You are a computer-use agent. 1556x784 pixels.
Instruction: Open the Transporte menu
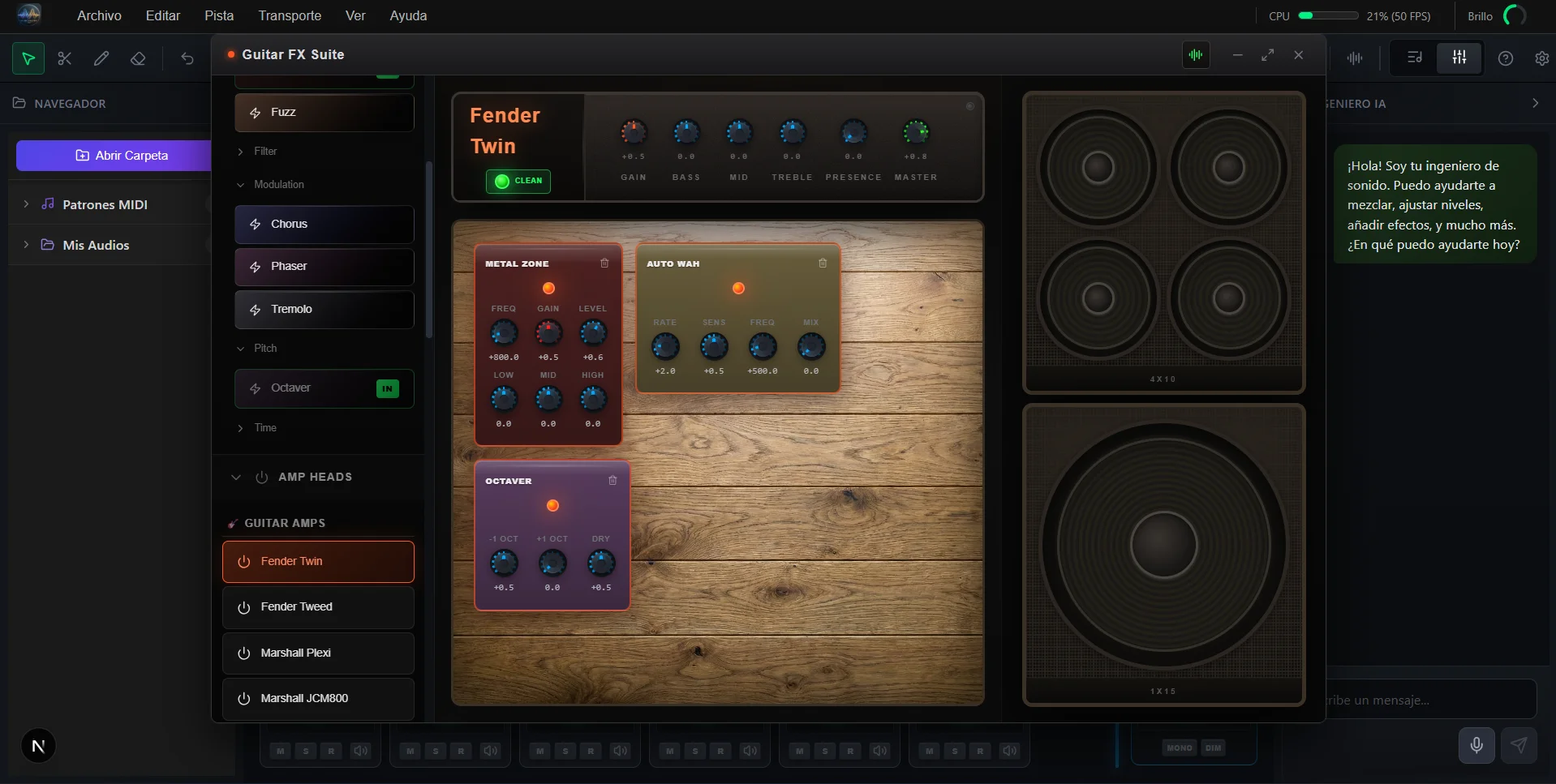tap(290, 15)
